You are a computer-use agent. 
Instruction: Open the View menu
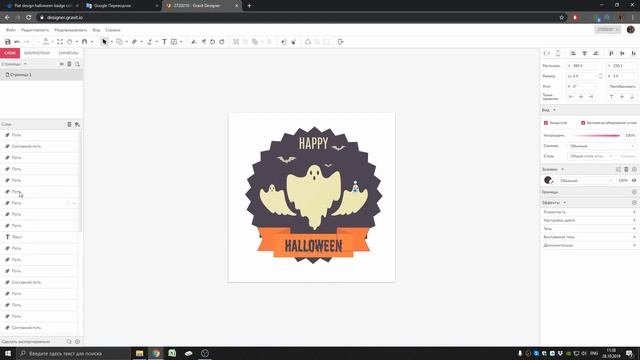pos(96,30)
